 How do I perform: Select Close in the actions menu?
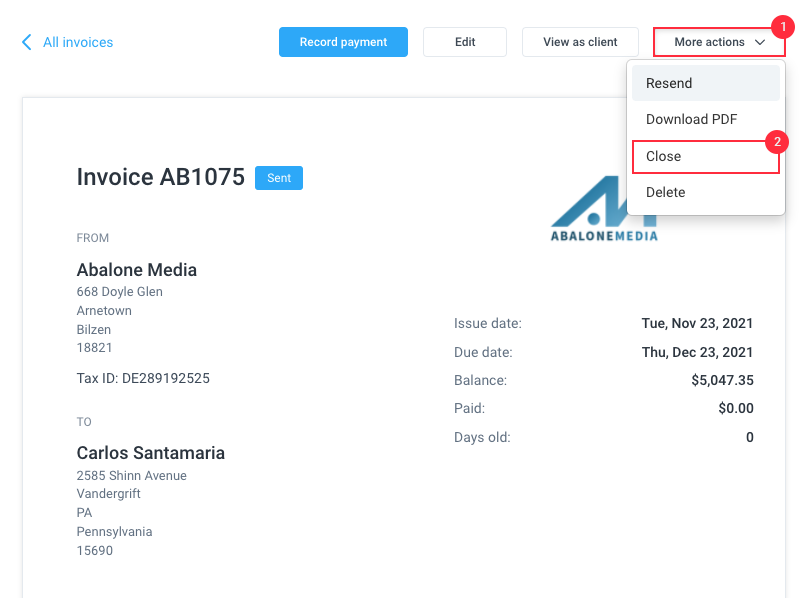(705, 156)
